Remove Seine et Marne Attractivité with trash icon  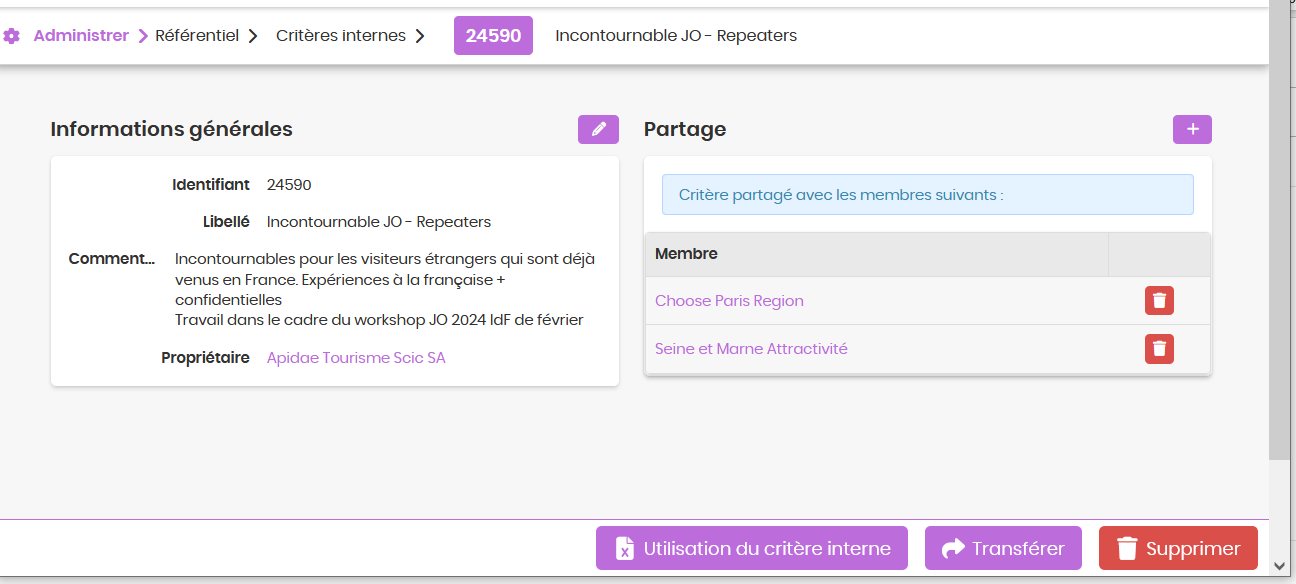1159,348
